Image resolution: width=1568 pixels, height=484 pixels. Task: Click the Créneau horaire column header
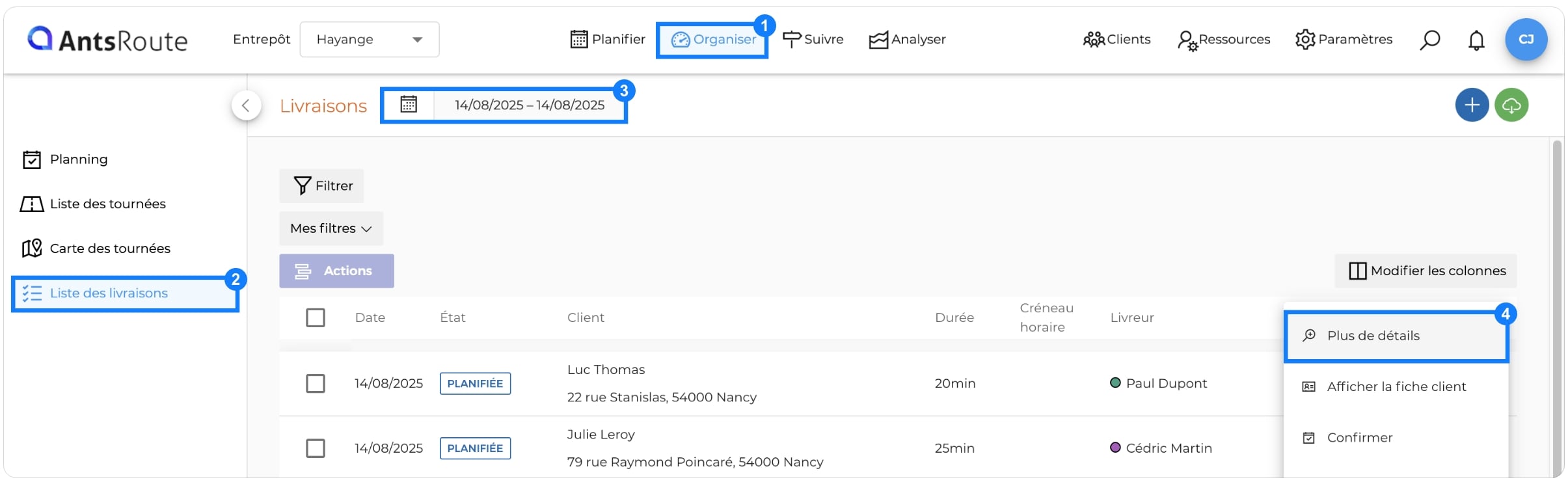click(1047, 317)
